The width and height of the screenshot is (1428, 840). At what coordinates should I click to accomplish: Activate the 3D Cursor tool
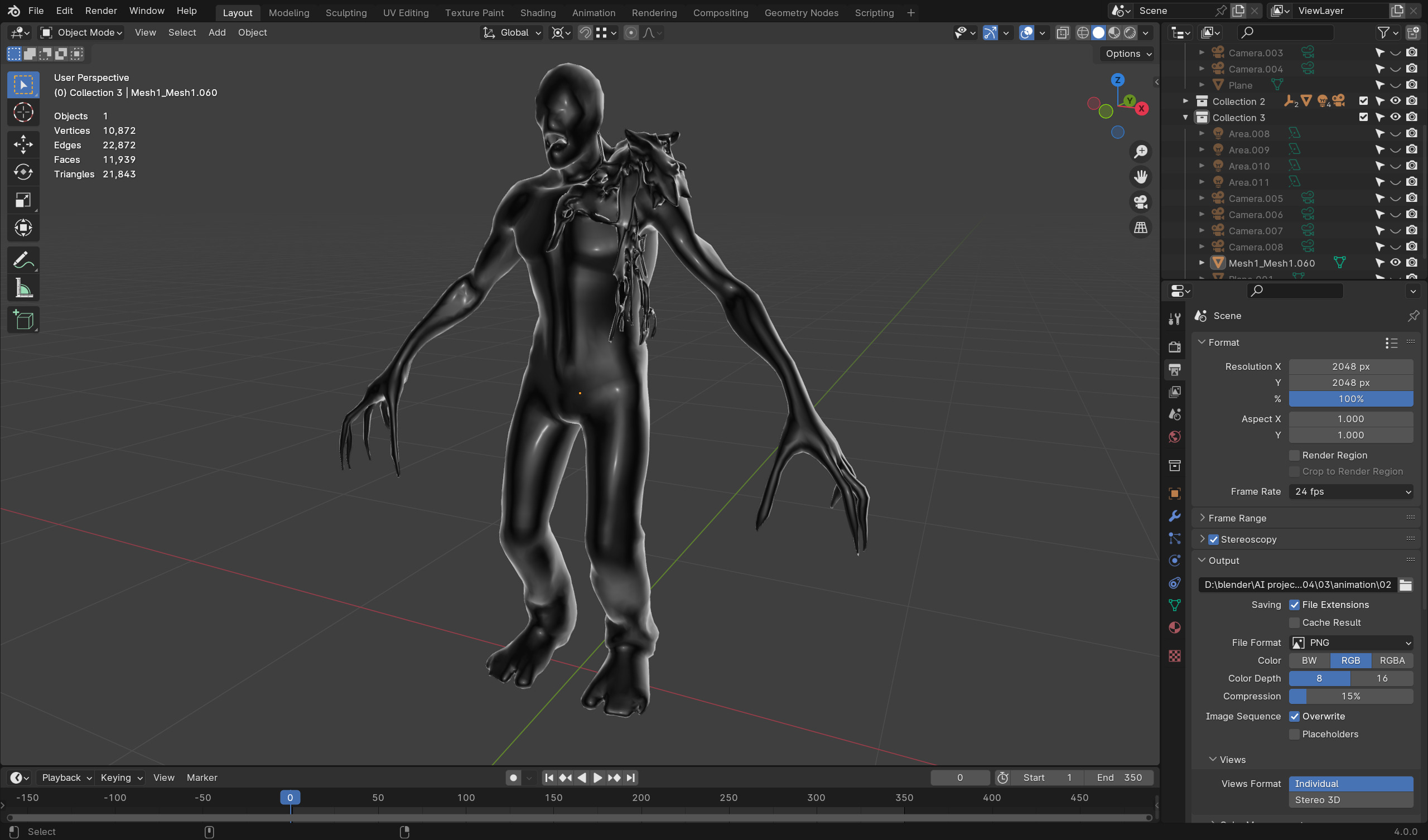[23, 113]
